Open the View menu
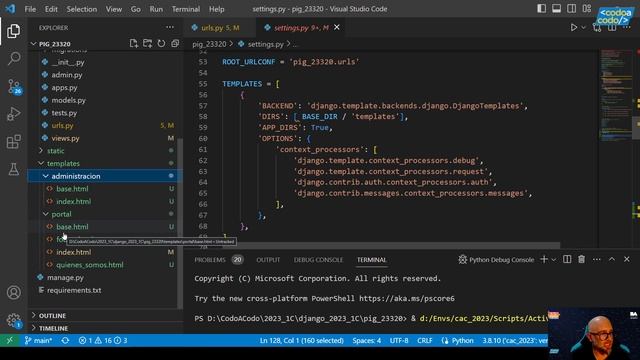The image size is (640, 360). point(113,9)
